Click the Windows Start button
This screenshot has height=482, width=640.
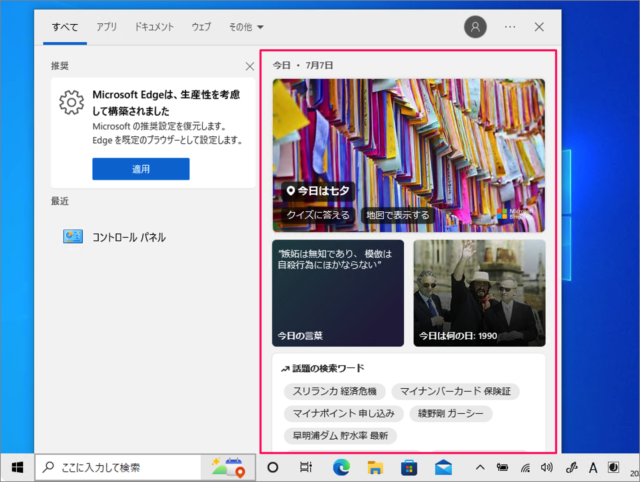(x=17, y=467)
